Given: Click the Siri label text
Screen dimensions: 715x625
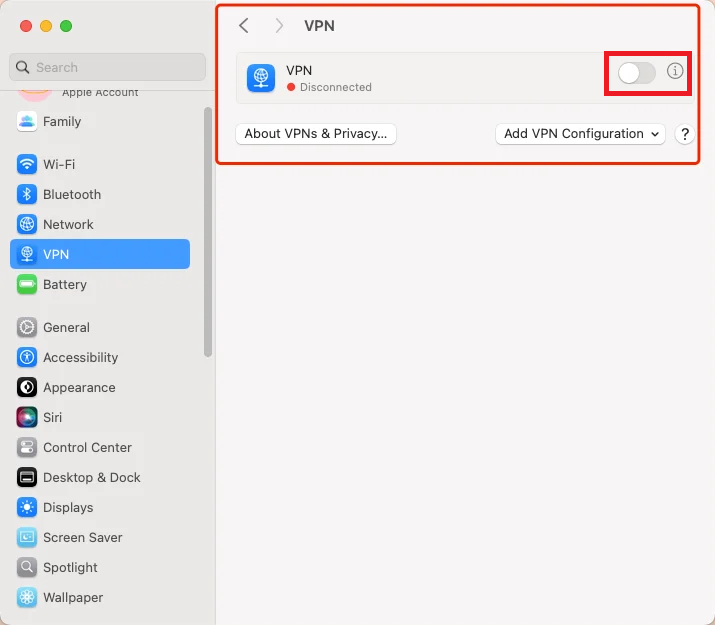Looking at the screenshot, I should (x=52, y=418).
